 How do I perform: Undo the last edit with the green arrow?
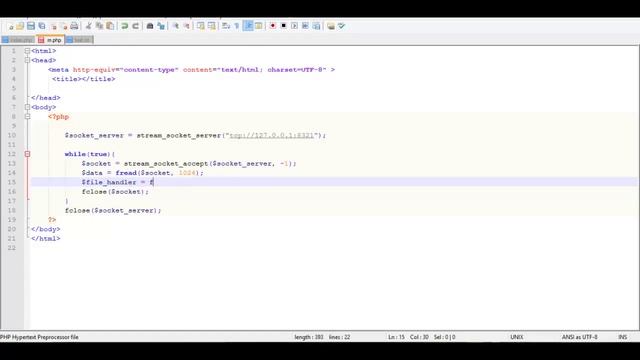click(124, 26)
